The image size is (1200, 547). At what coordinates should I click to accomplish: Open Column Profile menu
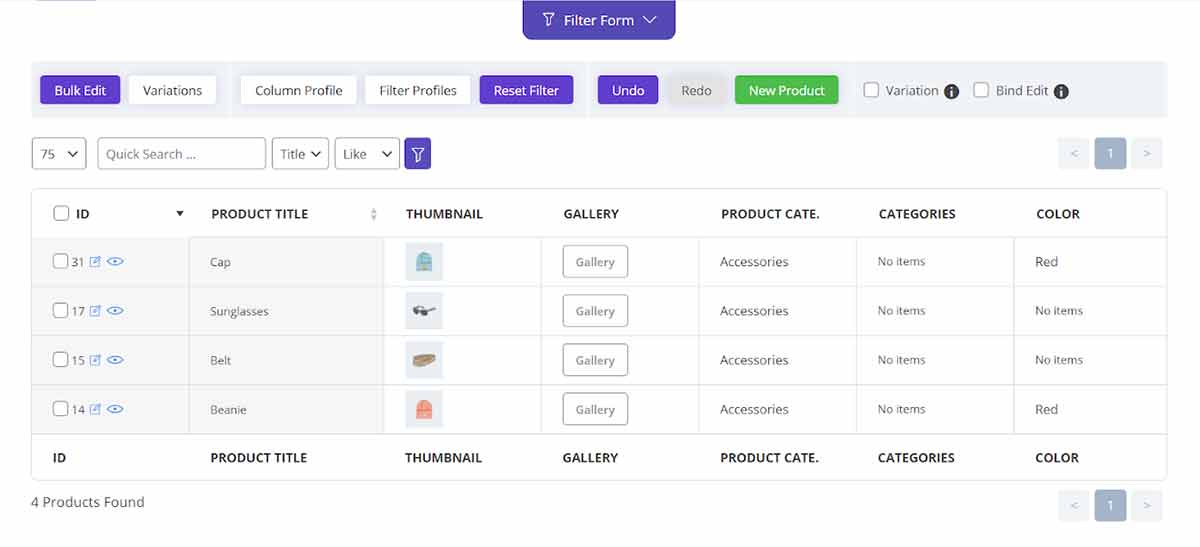(x=299, y=90)
